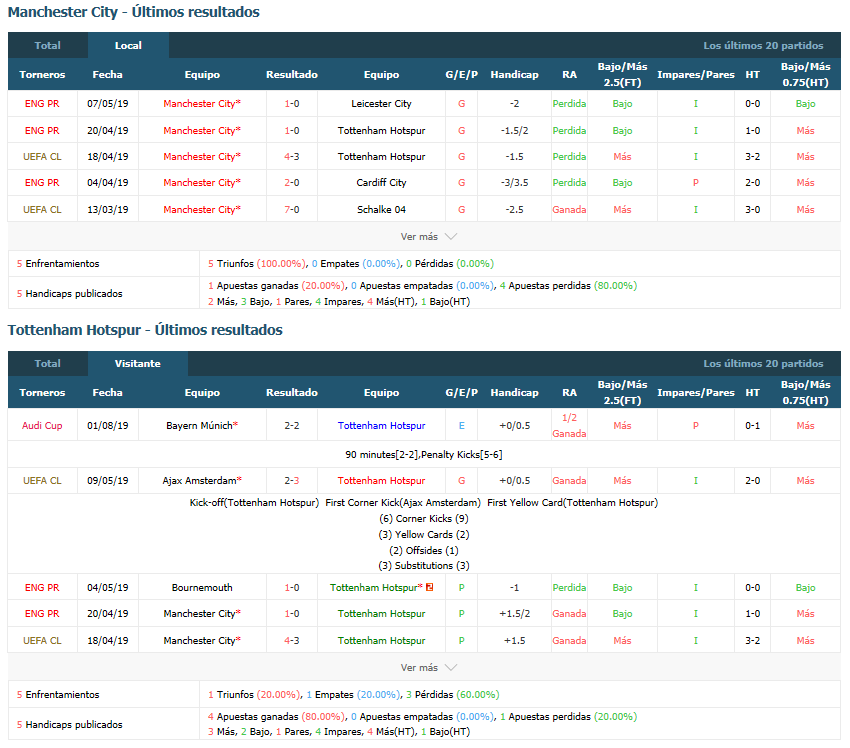Click Manchester City in the 07/05/19 row
The height and width of the screenshot is (748, 850).
[x=202, y=104]
